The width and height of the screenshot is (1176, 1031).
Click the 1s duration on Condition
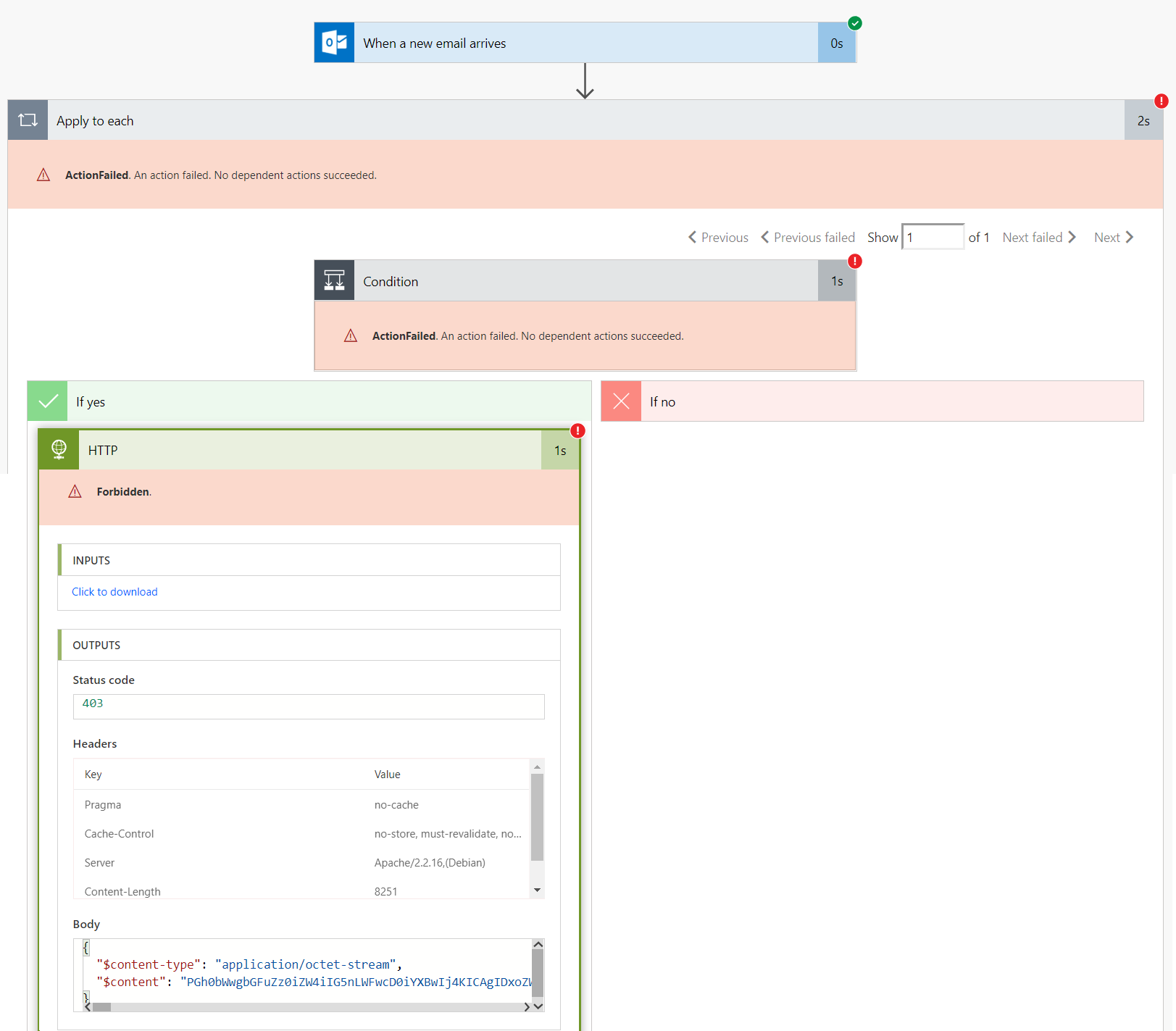coord(837,280)
